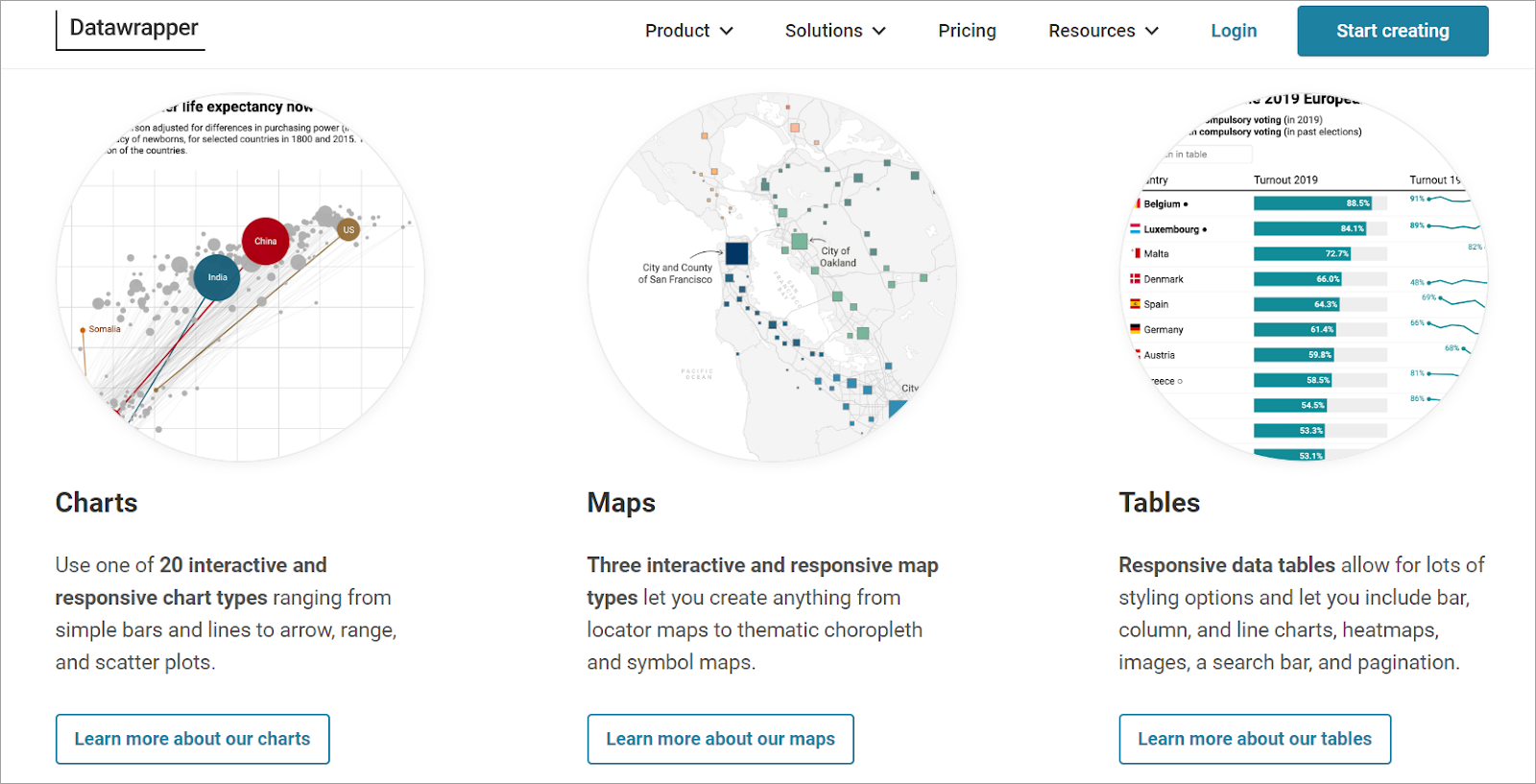
Task: Expand the Product dropdown chevron
Action: click(727, 31)
